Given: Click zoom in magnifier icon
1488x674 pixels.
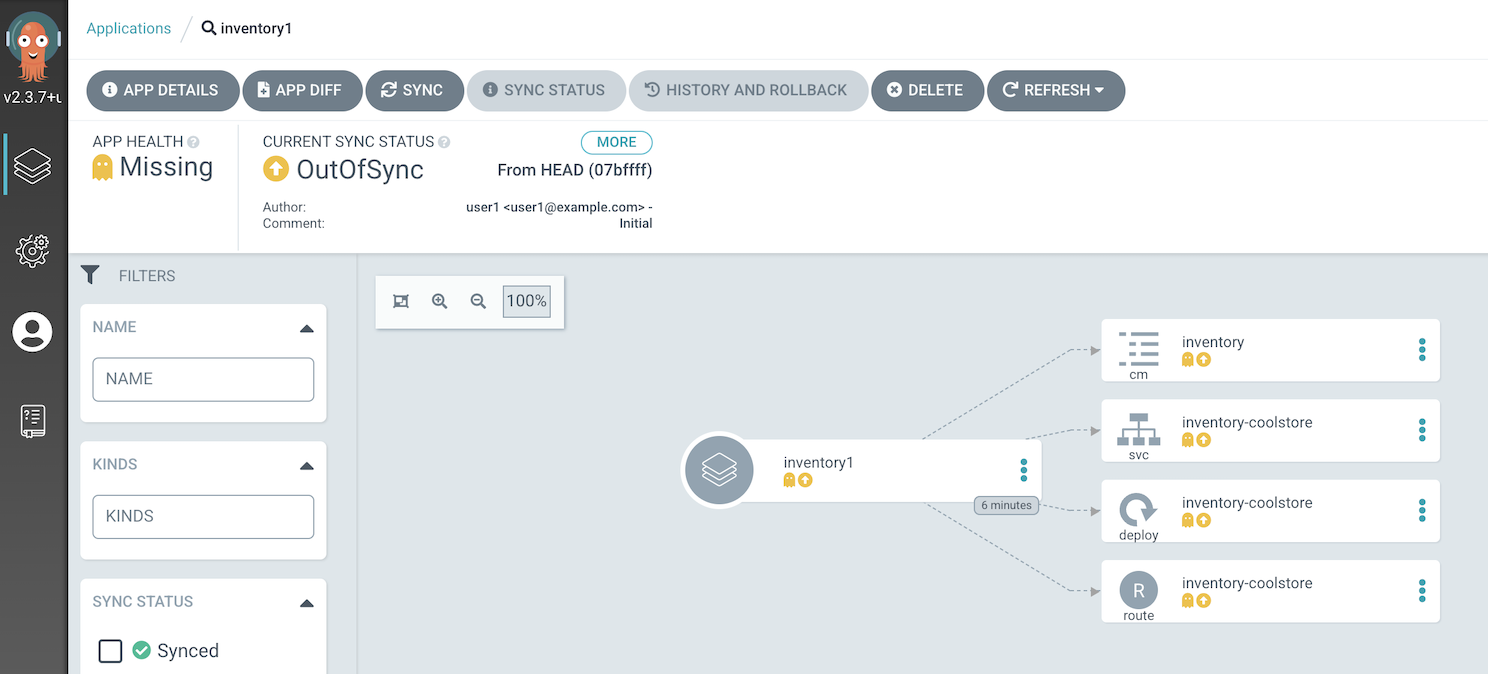Looking at the screenshot, I should tap(439, 301).
